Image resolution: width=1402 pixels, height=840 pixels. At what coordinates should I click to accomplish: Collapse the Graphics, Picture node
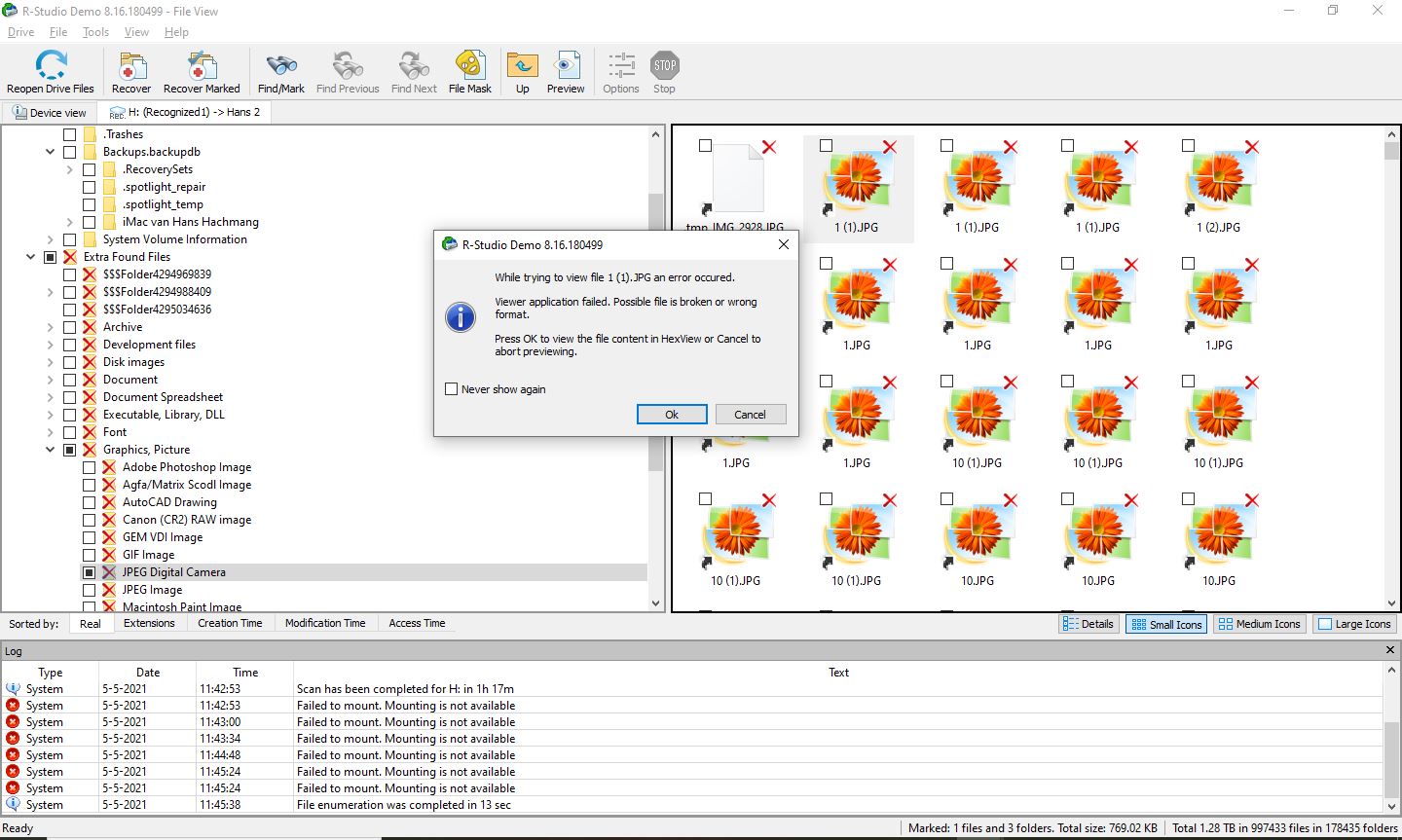click(x=51, y=450)
